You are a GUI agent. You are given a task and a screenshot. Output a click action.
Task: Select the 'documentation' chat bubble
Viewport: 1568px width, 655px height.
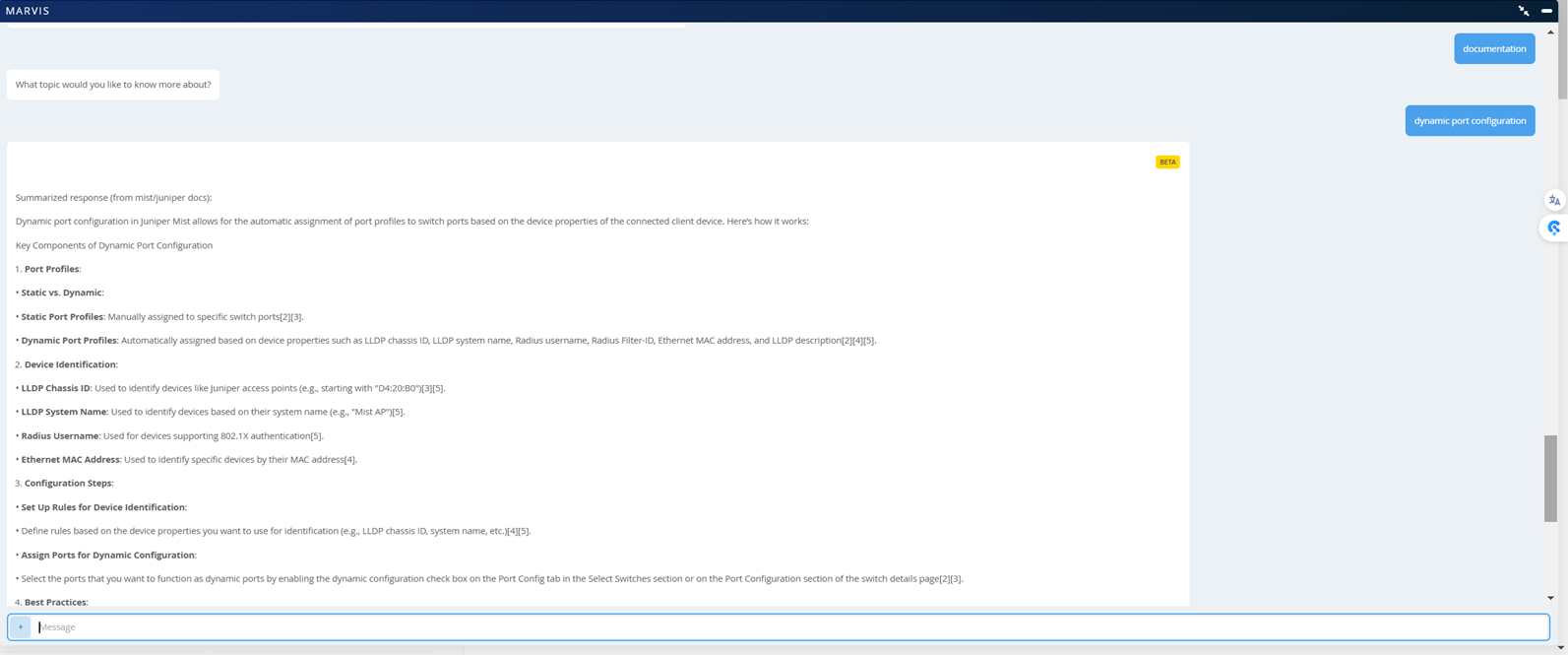coord(1493,48)
